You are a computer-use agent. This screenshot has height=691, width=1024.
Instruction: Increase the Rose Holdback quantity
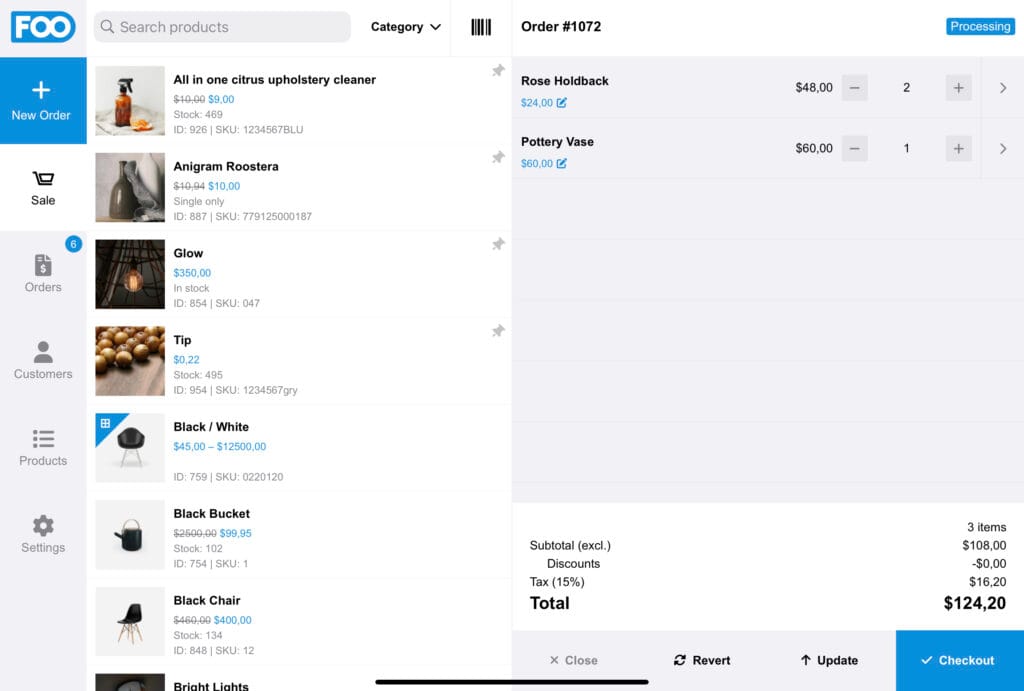958,88
